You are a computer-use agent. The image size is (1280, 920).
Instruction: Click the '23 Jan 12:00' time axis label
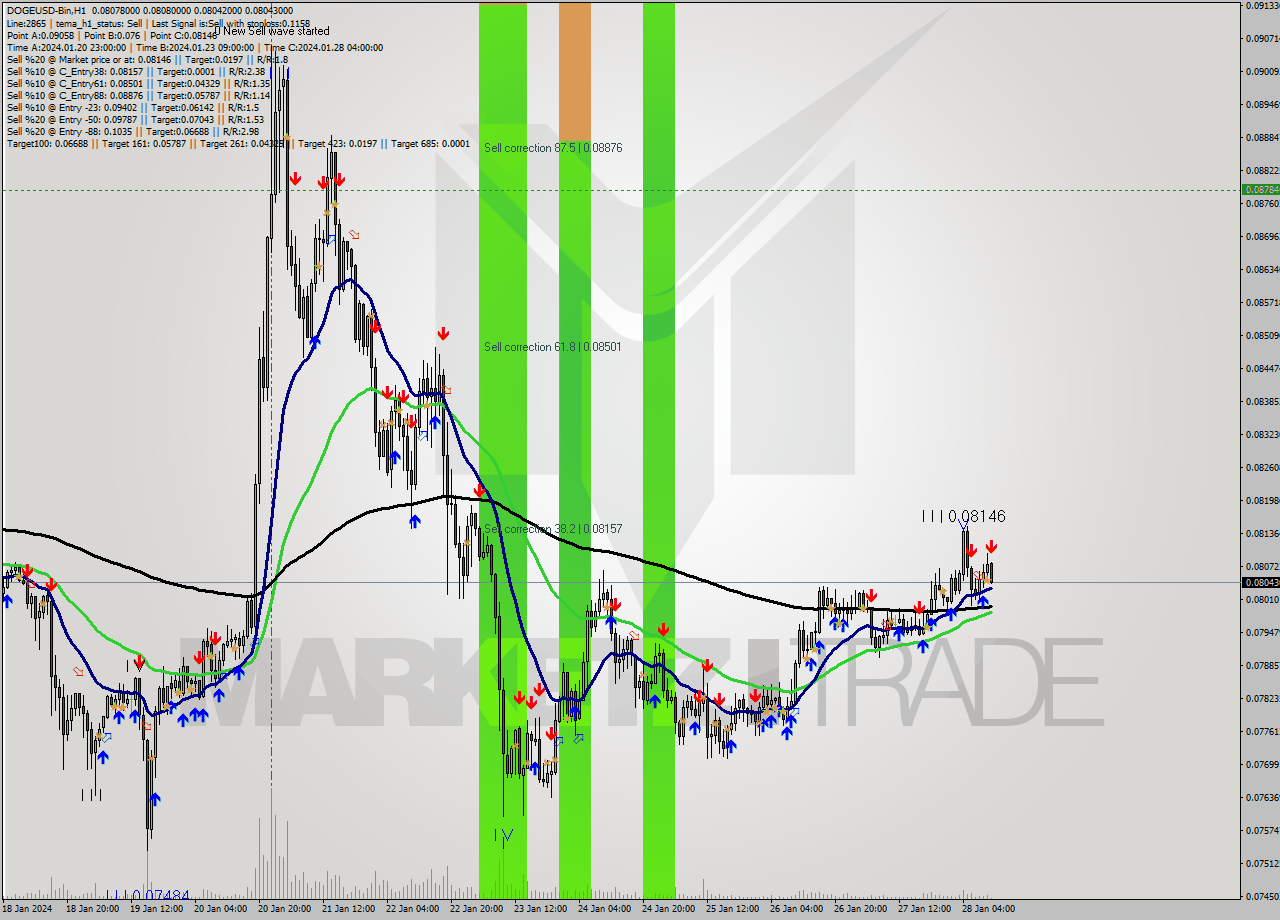540,909
